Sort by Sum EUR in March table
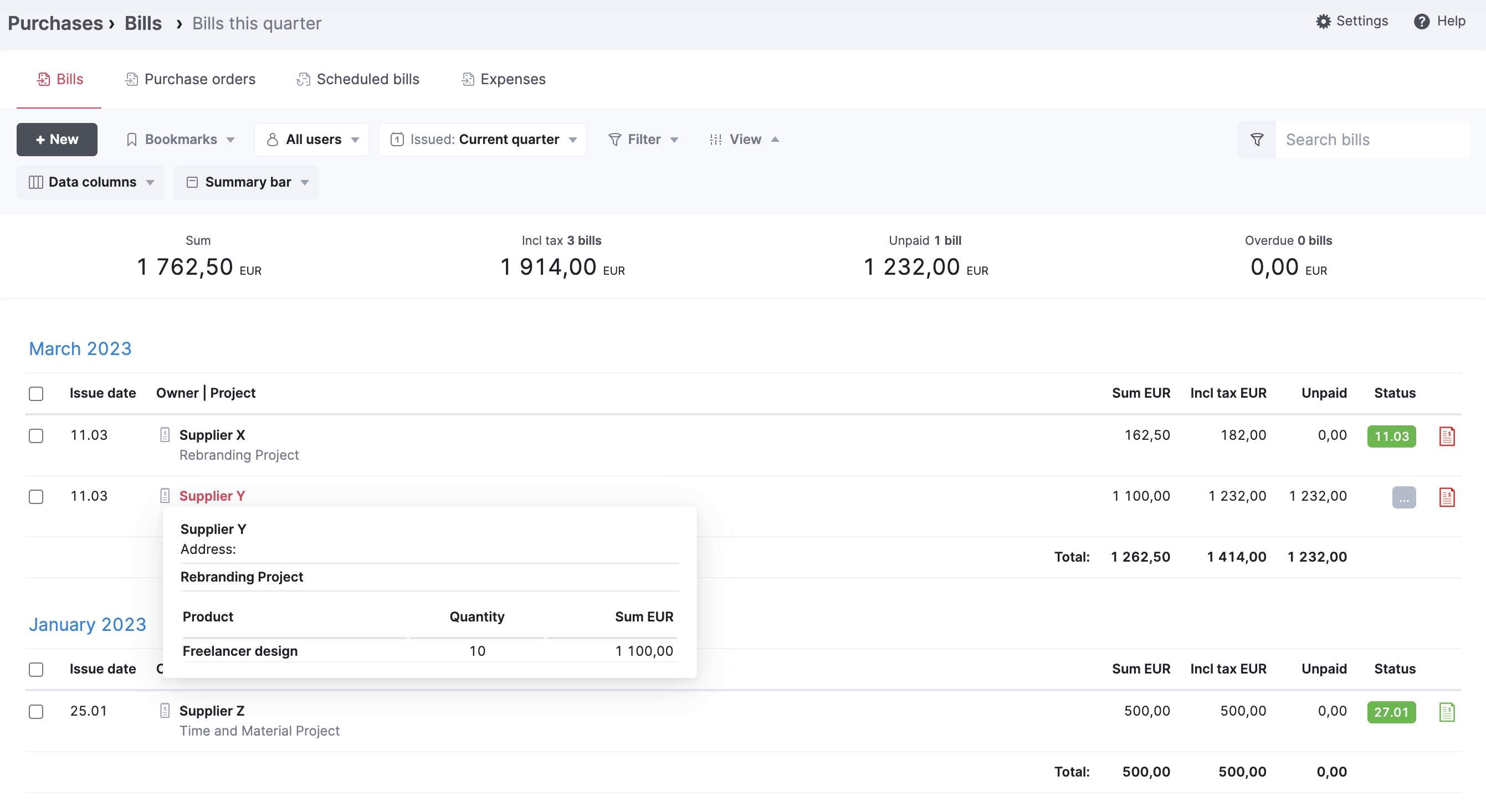This screenshot has width=1486, height=812. click(x=1141, y=393)
